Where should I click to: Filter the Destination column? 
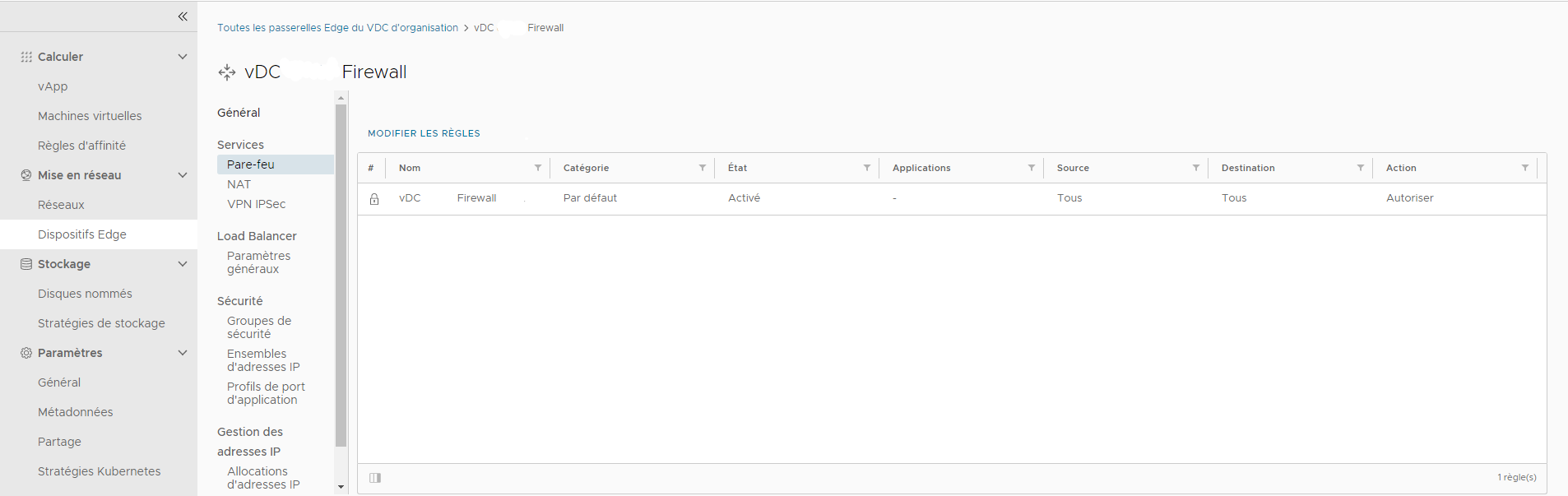click(1361, 168)
